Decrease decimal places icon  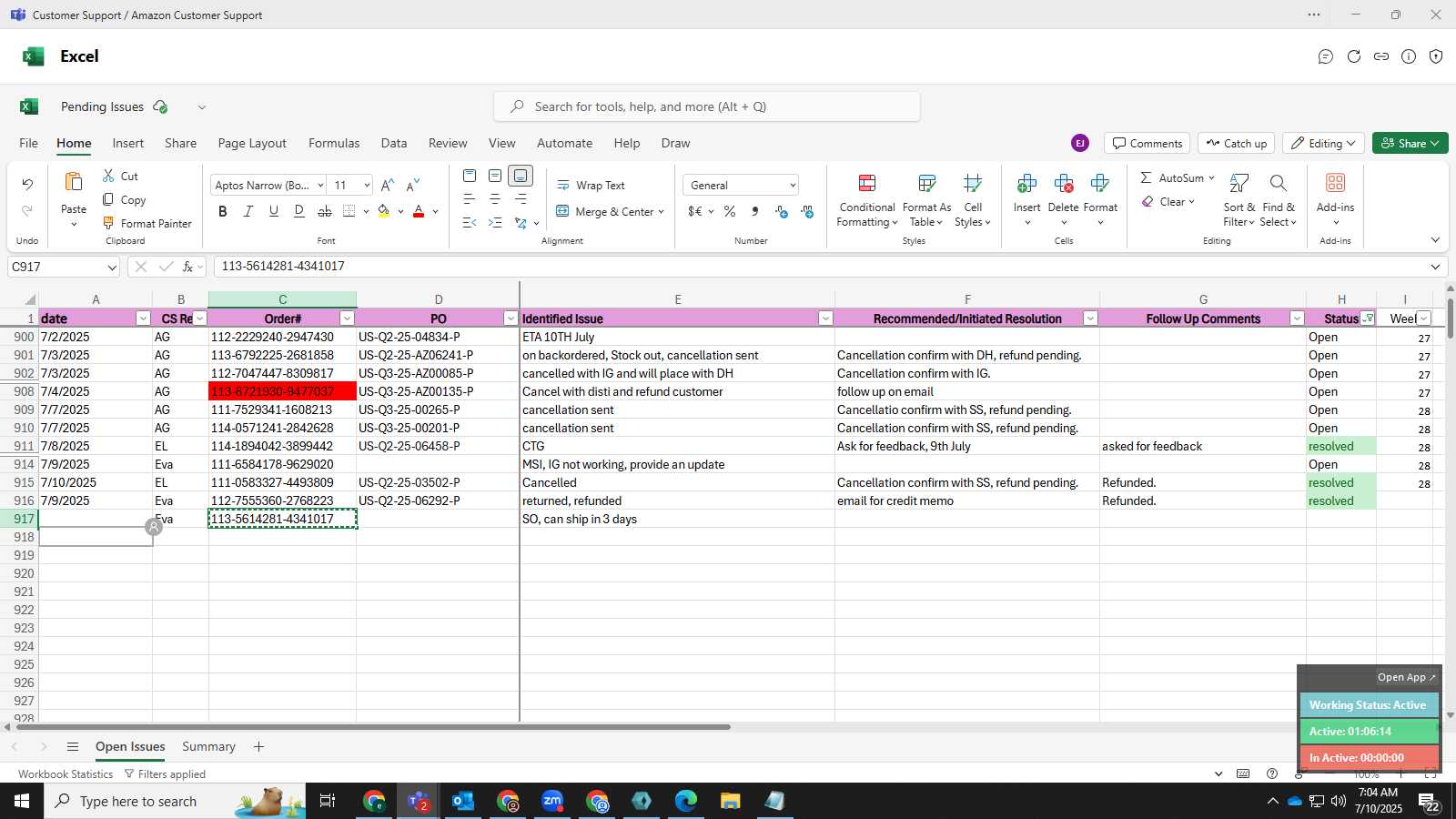click(807, 211)
